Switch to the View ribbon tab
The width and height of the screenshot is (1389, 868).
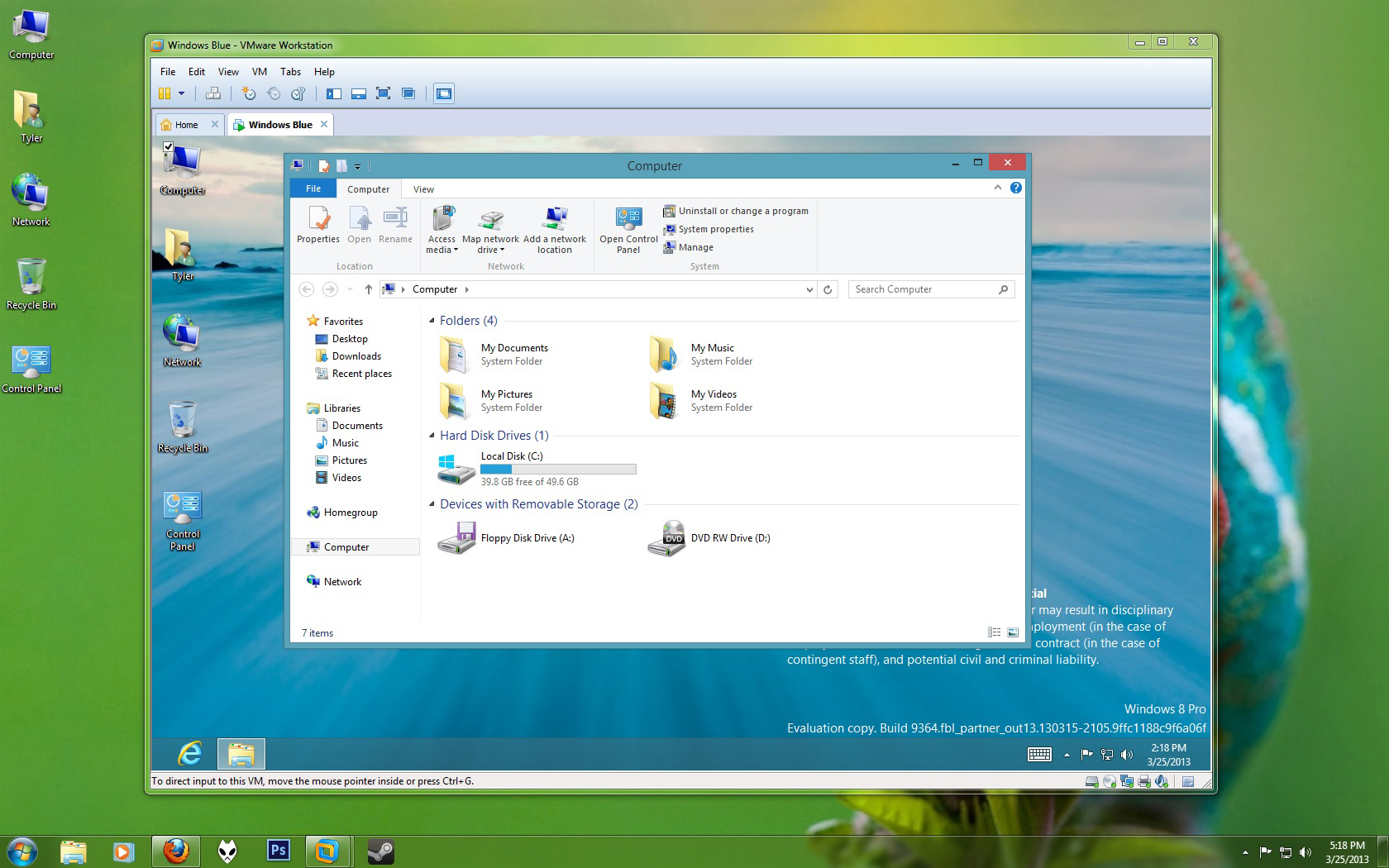(423, 189)
